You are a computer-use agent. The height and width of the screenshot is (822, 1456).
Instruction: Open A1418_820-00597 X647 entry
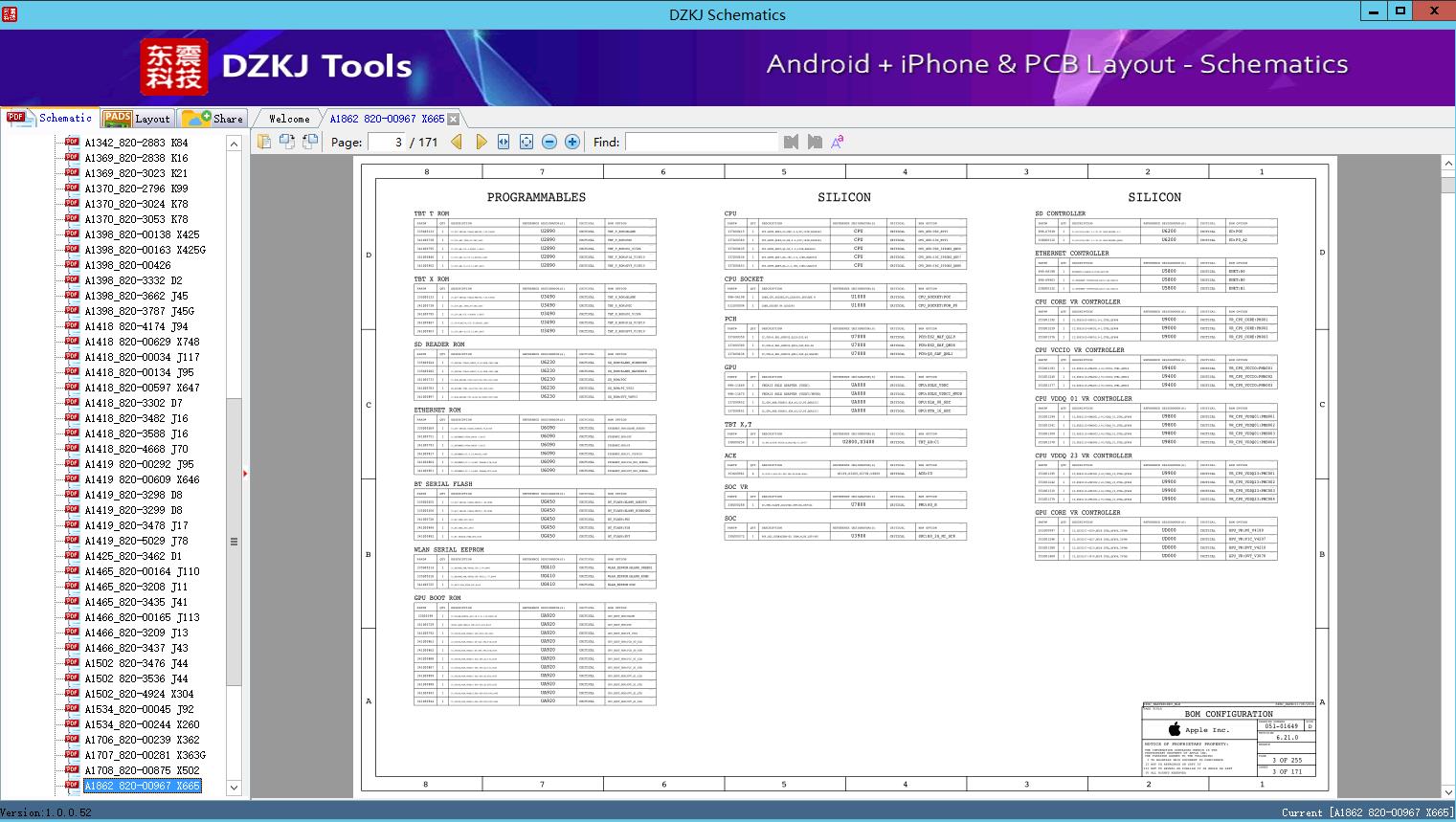(142, 388)
